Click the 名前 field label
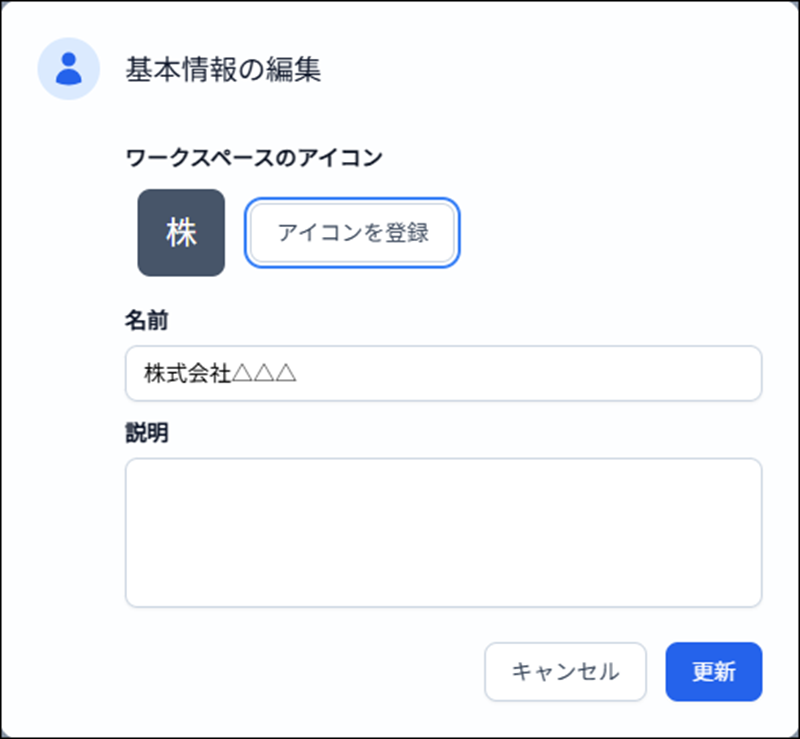 (146, 320)
